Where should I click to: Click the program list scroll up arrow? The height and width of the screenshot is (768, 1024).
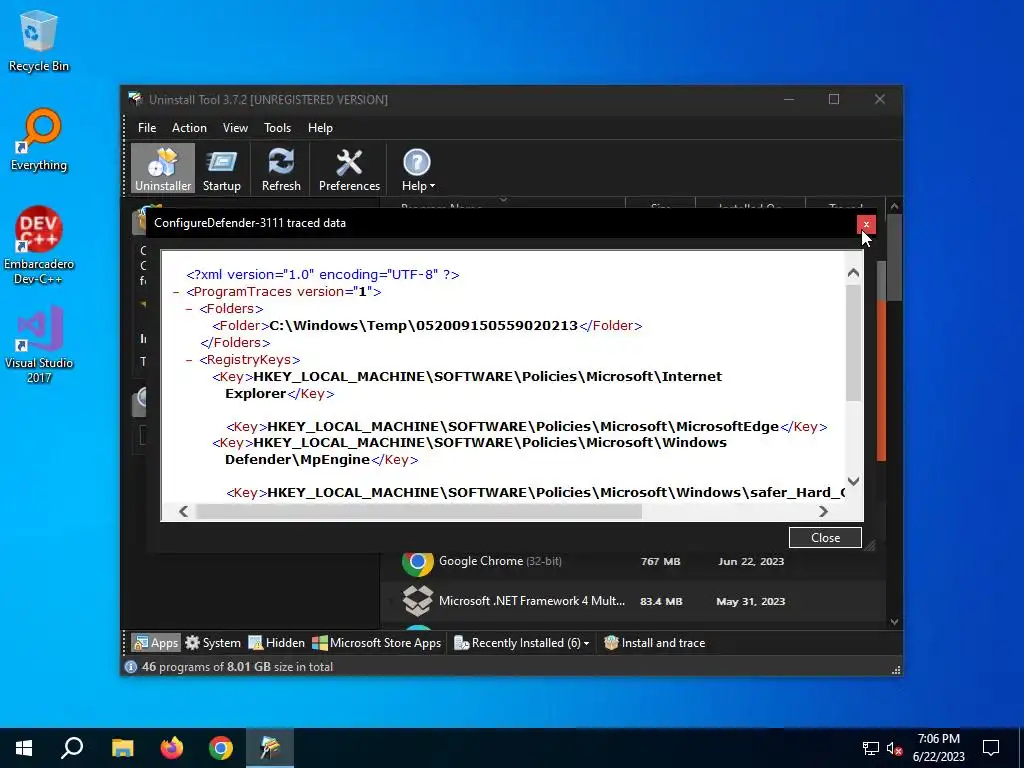tap(894, 207)
